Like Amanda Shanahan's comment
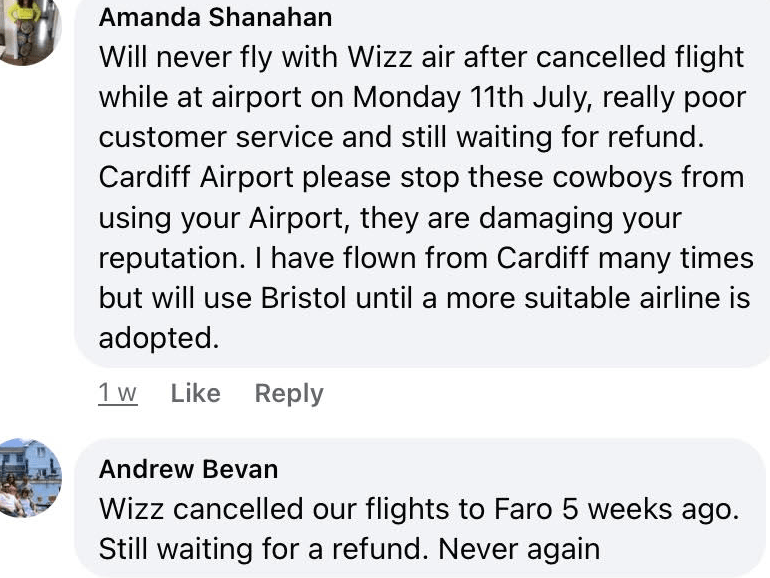This screenshot has height=578, width=770. coord(195,393)
